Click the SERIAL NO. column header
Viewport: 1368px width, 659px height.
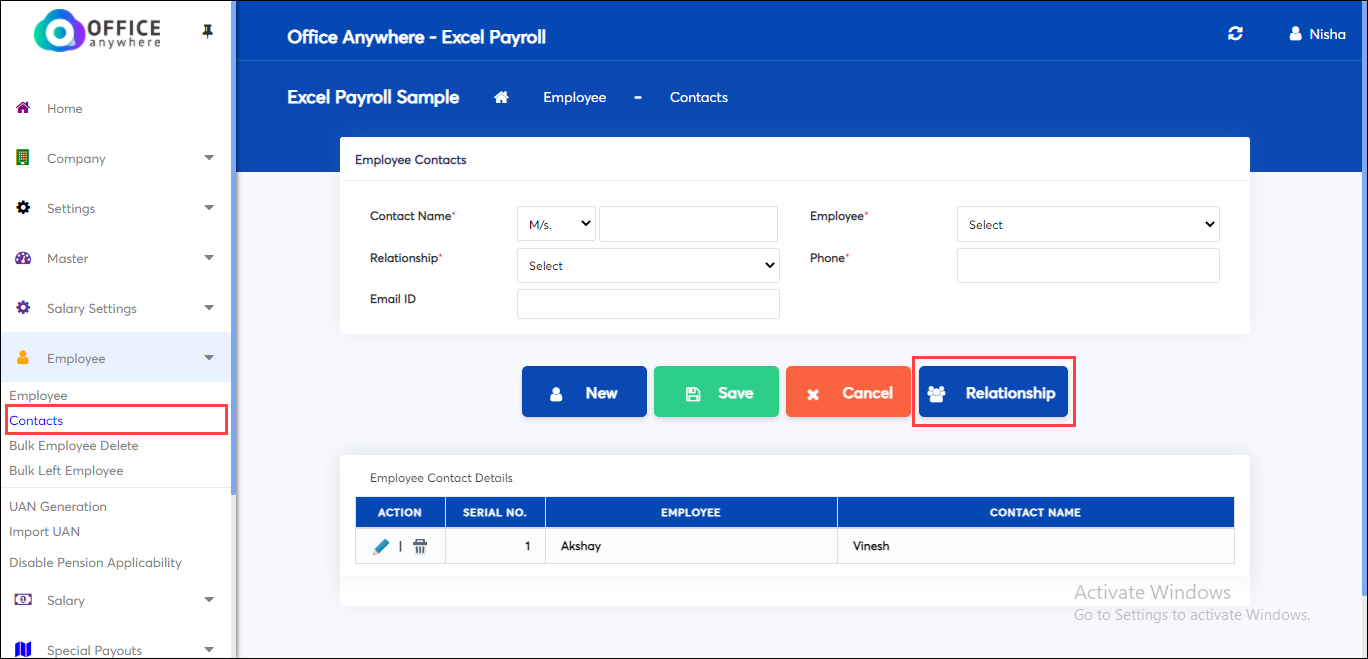(x=495, y=512)
